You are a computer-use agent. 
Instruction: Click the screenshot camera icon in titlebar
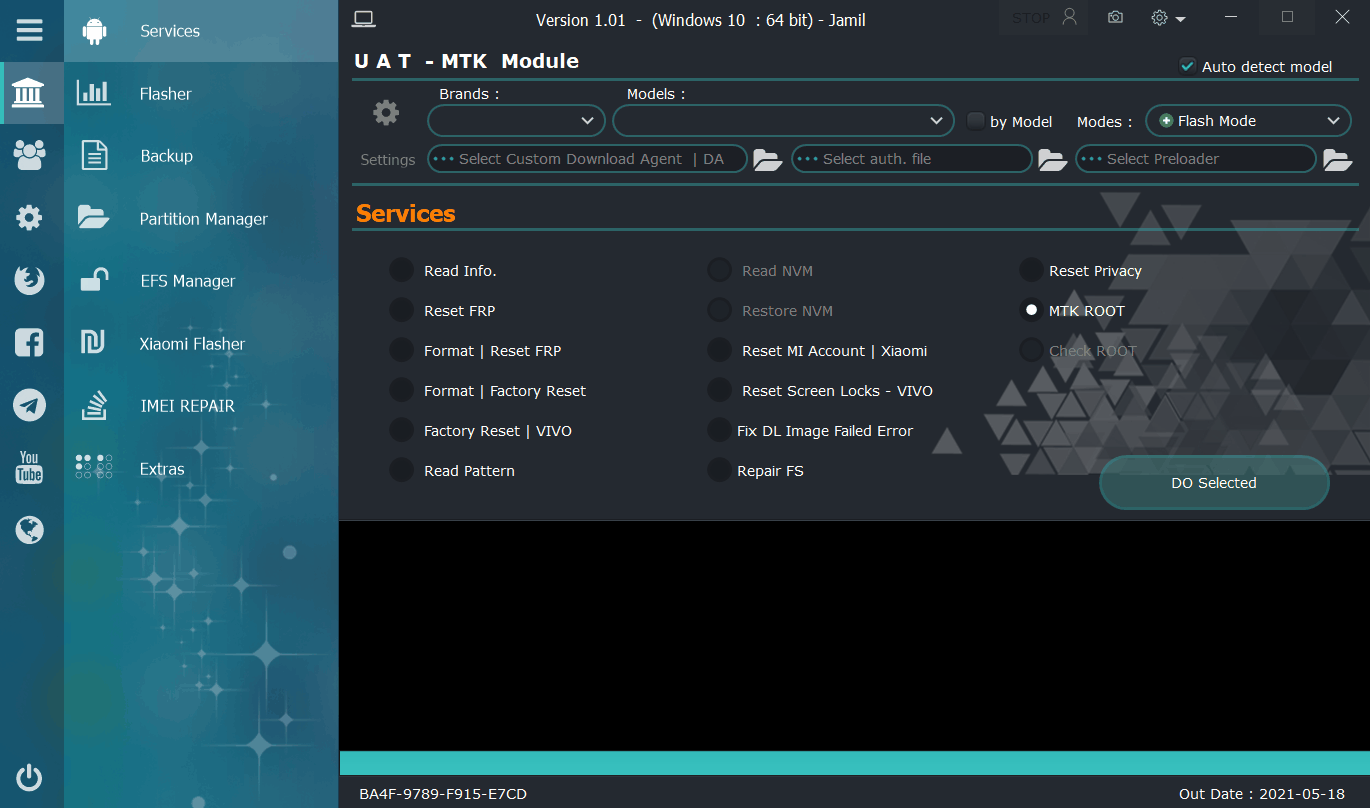(x=1115, y=17)
